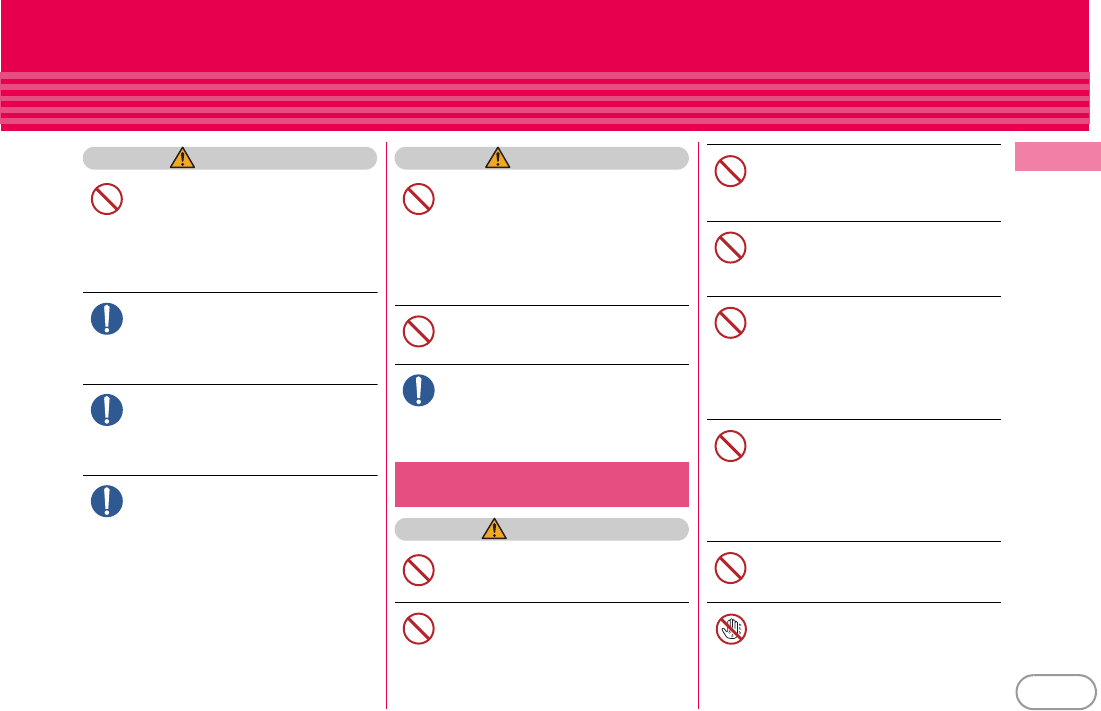Screen dimensions: 1101x711
Task: Select the prohibition icon directly above the wet-hands icon
Action: click(730, 568)
